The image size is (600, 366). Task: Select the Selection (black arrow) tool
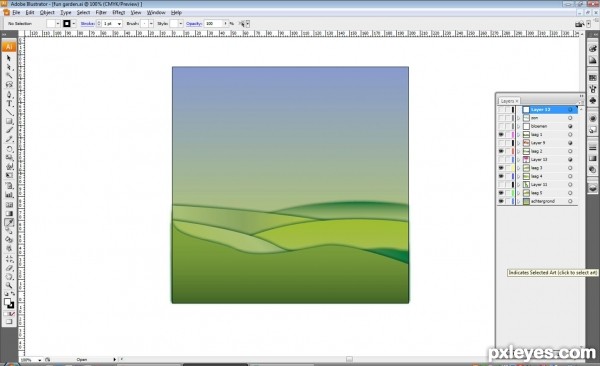point(9,58)
